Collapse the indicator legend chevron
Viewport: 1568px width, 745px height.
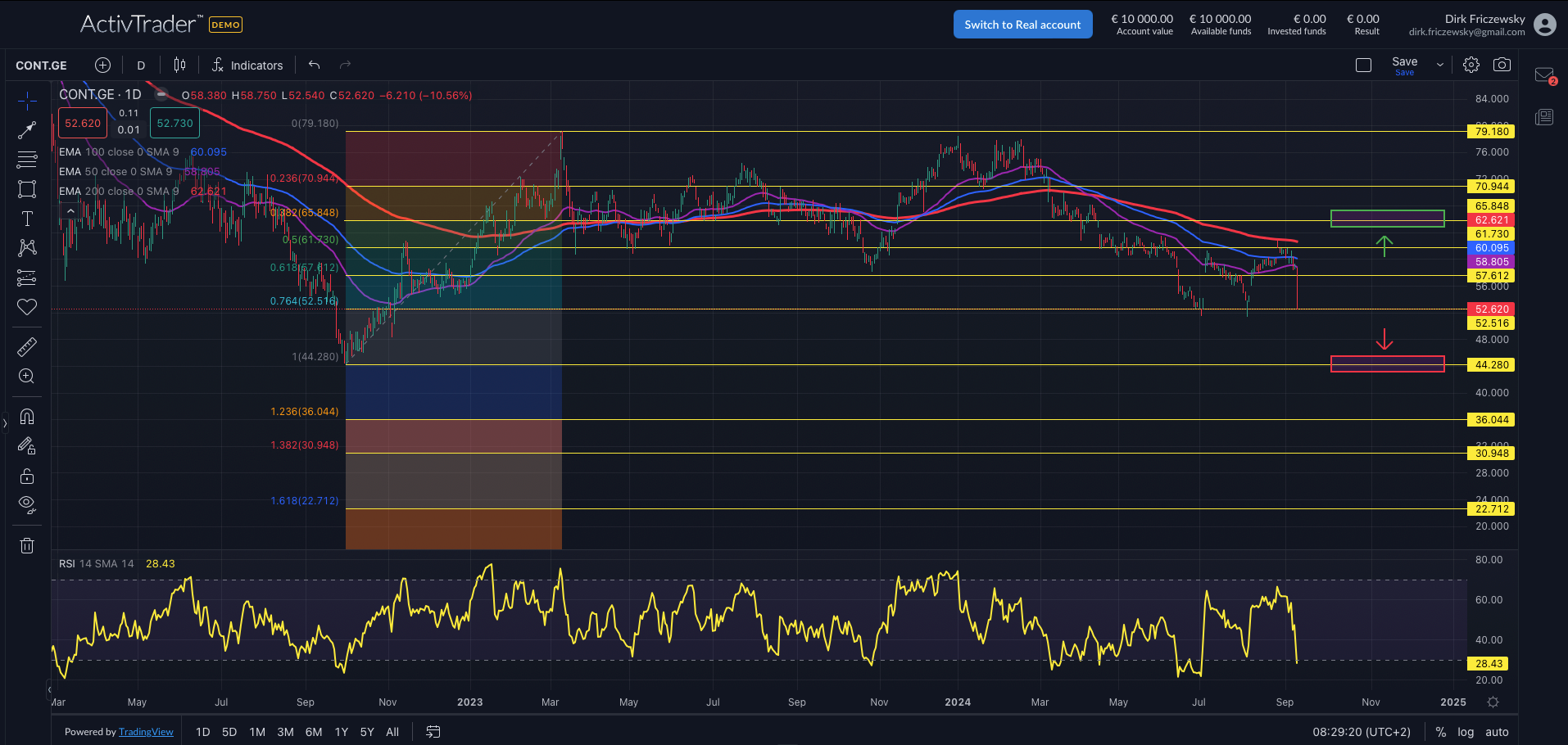[71, 211]
